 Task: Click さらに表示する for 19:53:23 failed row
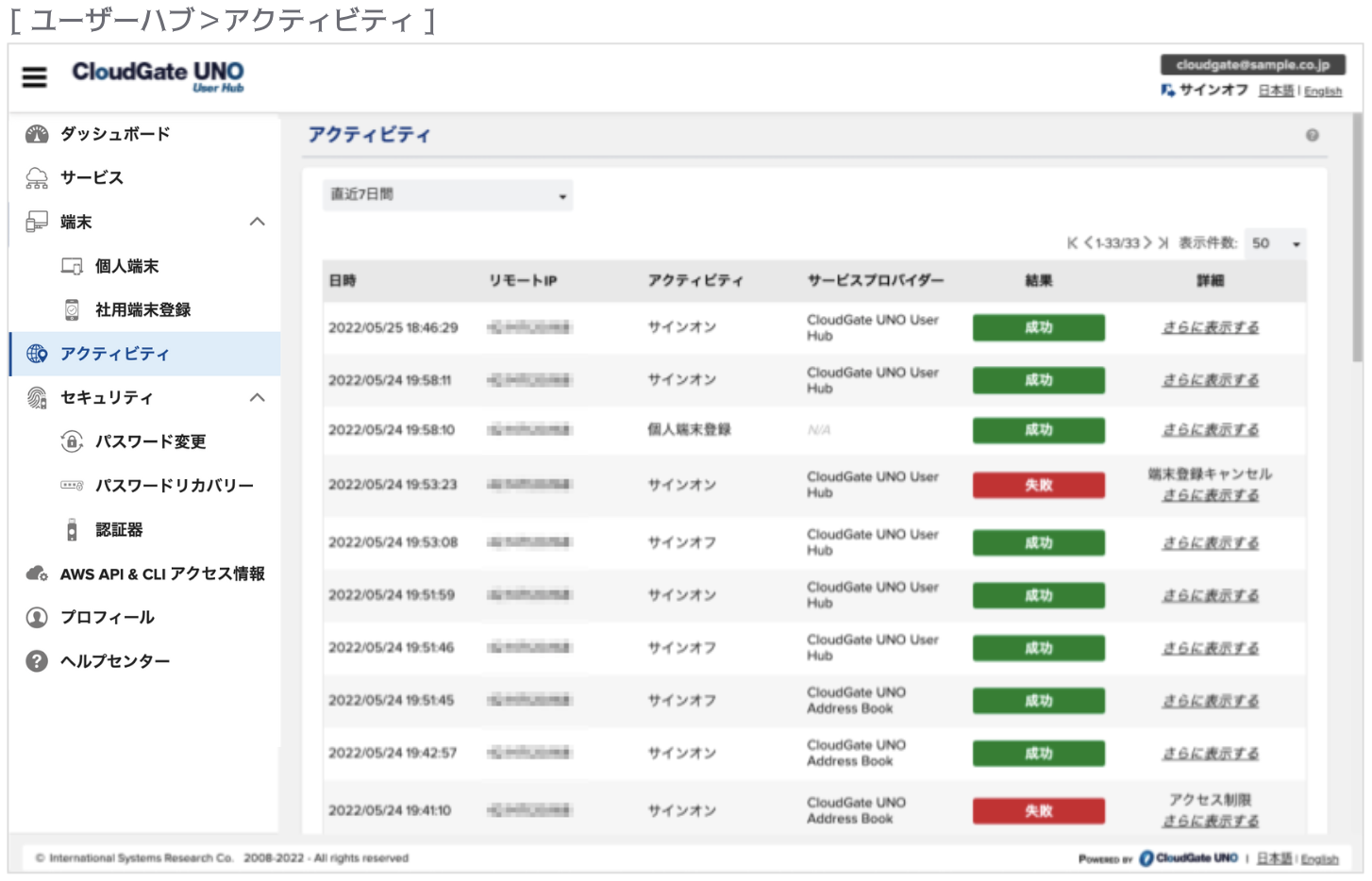[1211, 495]
